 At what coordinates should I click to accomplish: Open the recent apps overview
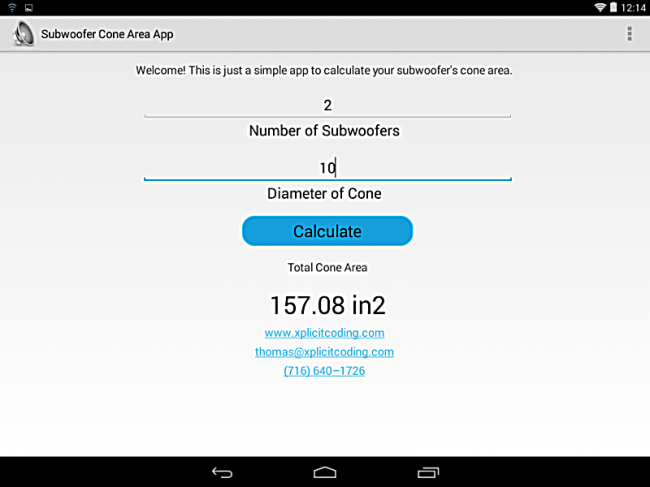pos(429,471)
